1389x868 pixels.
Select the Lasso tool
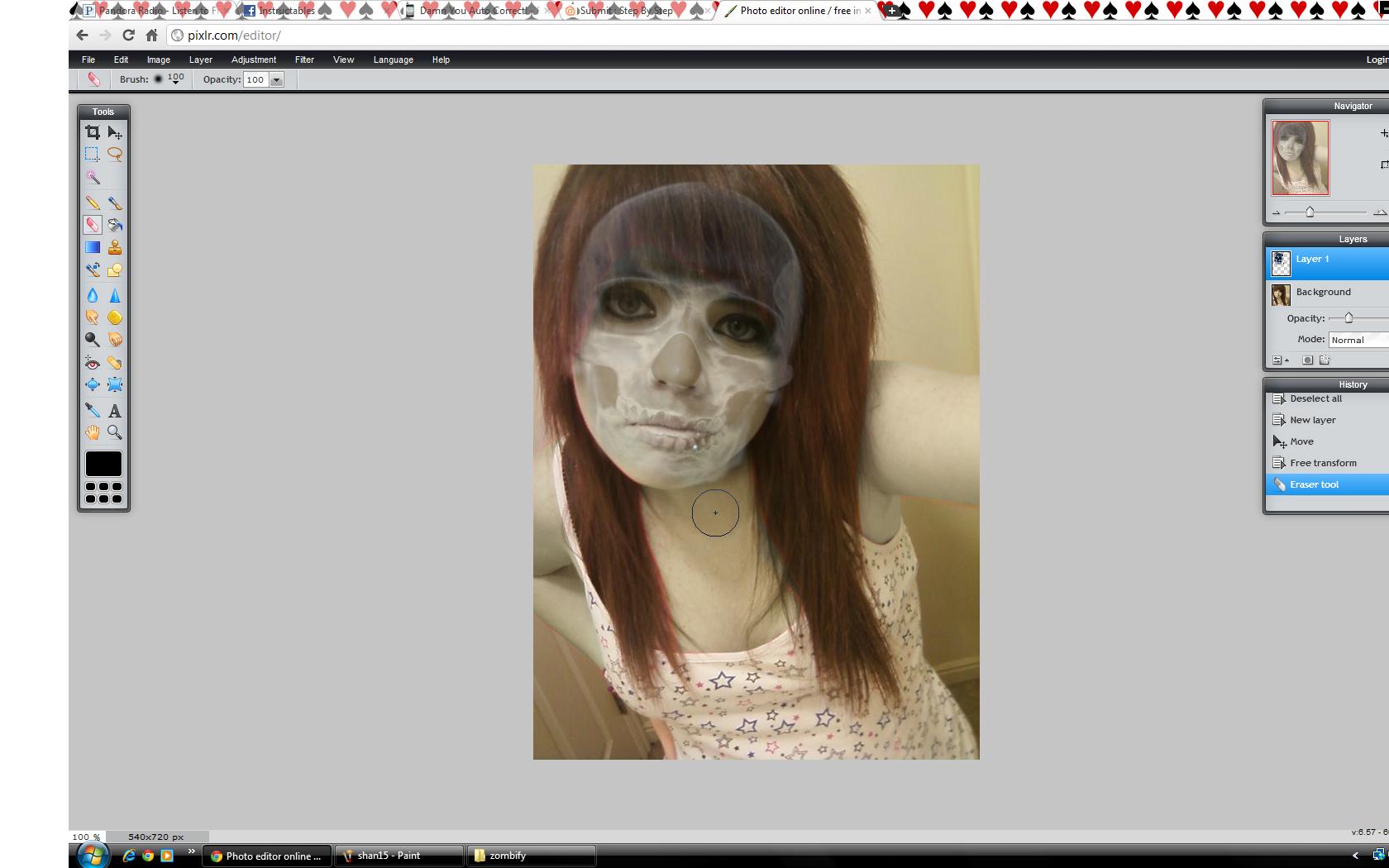[x=115, y=155]
